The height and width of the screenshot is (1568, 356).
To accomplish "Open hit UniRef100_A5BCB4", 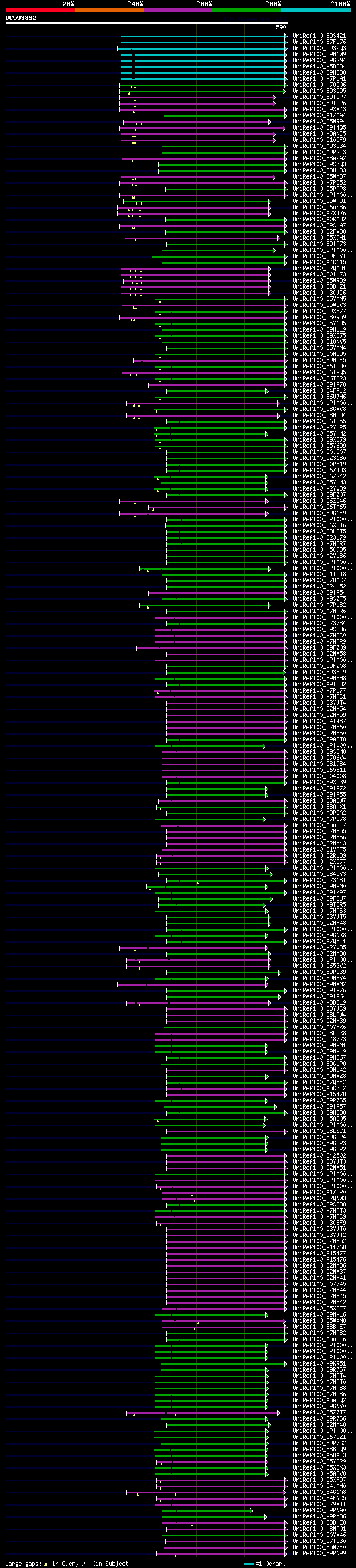I will (319, 66).
